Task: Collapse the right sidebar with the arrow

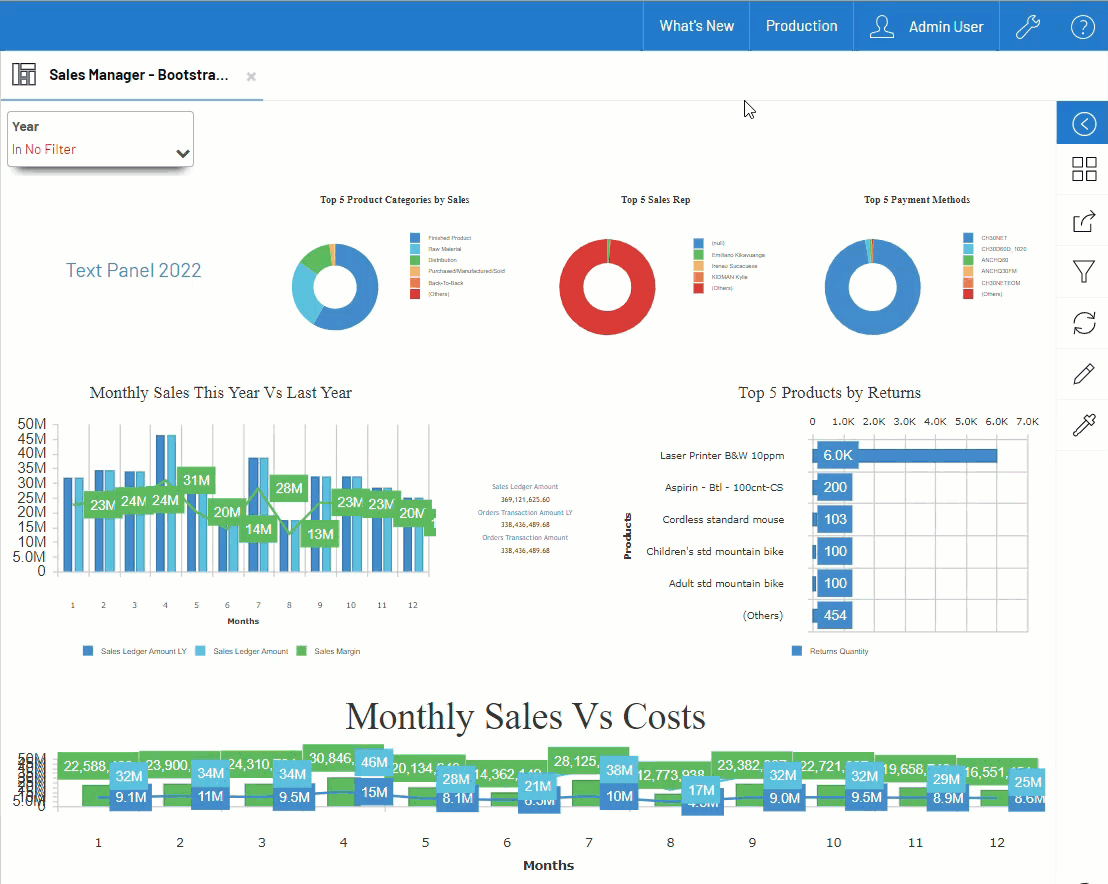Action: point(1083,123)
